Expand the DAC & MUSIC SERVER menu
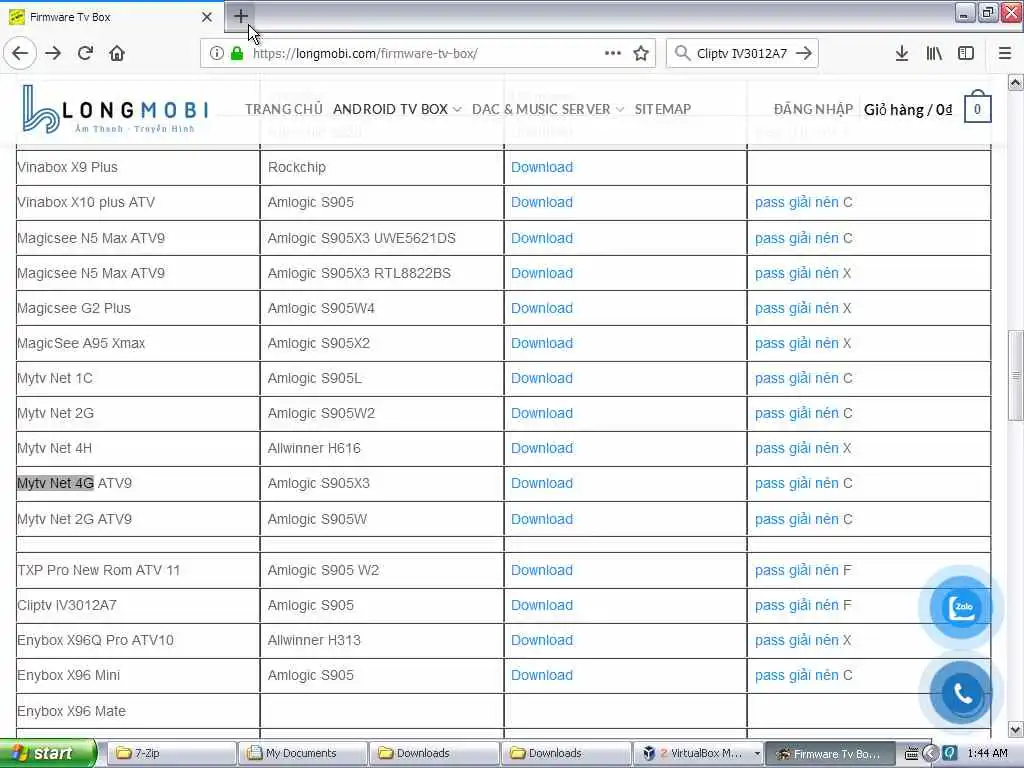Image resolution: width=1024 pixels, height=768 pixels. pyautogui.click(x=548, y=109)
